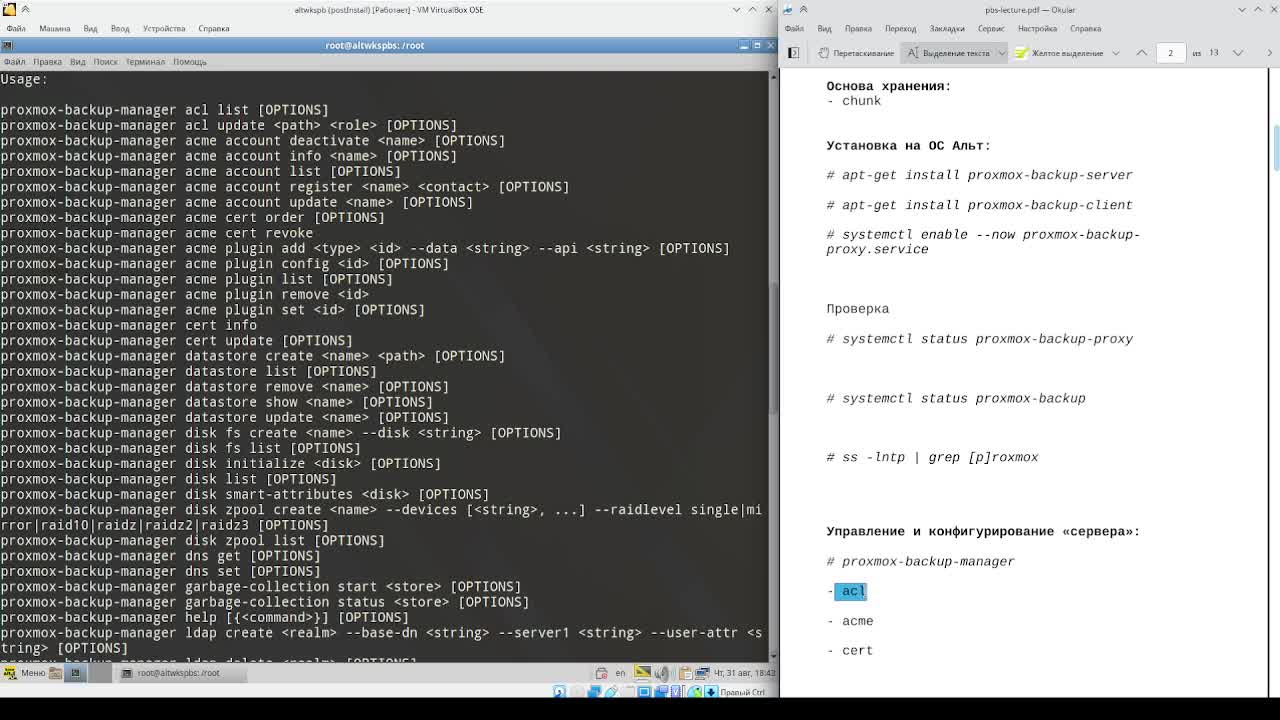
Task: Open terminal Помощь menu
Action: pos(190,62)
